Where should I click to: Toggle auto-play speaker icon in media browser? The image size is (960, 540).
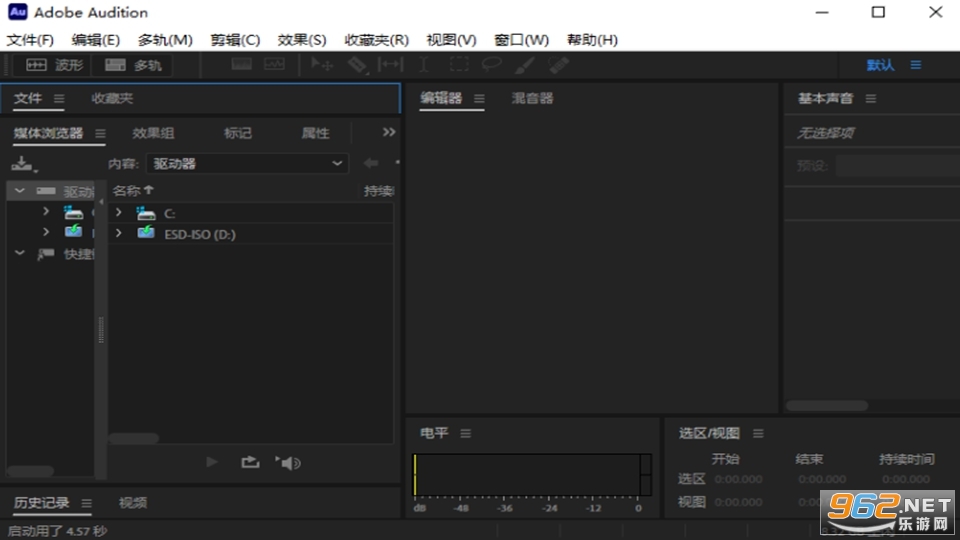click(x=288, y=463)
